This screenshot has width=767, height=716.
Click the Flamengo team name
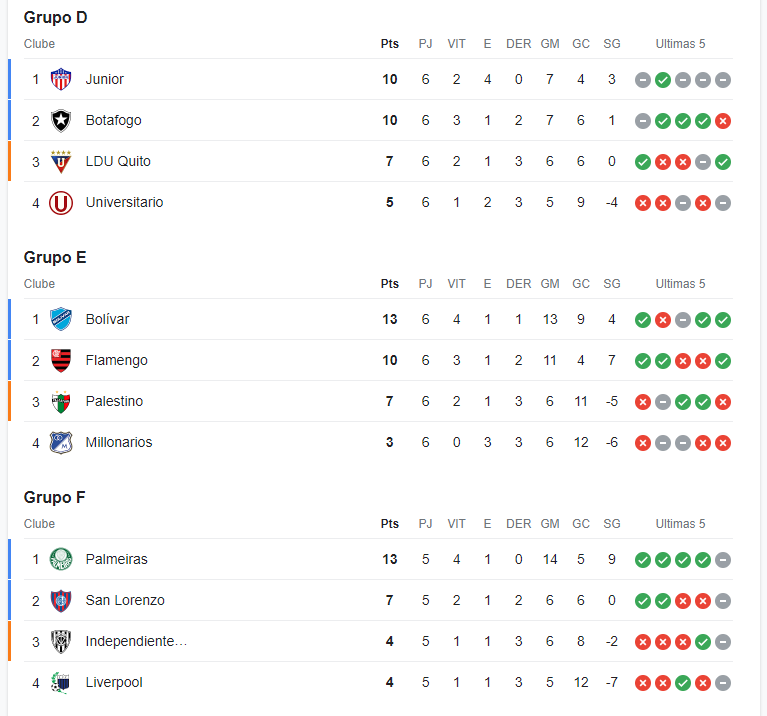(116, 360)
